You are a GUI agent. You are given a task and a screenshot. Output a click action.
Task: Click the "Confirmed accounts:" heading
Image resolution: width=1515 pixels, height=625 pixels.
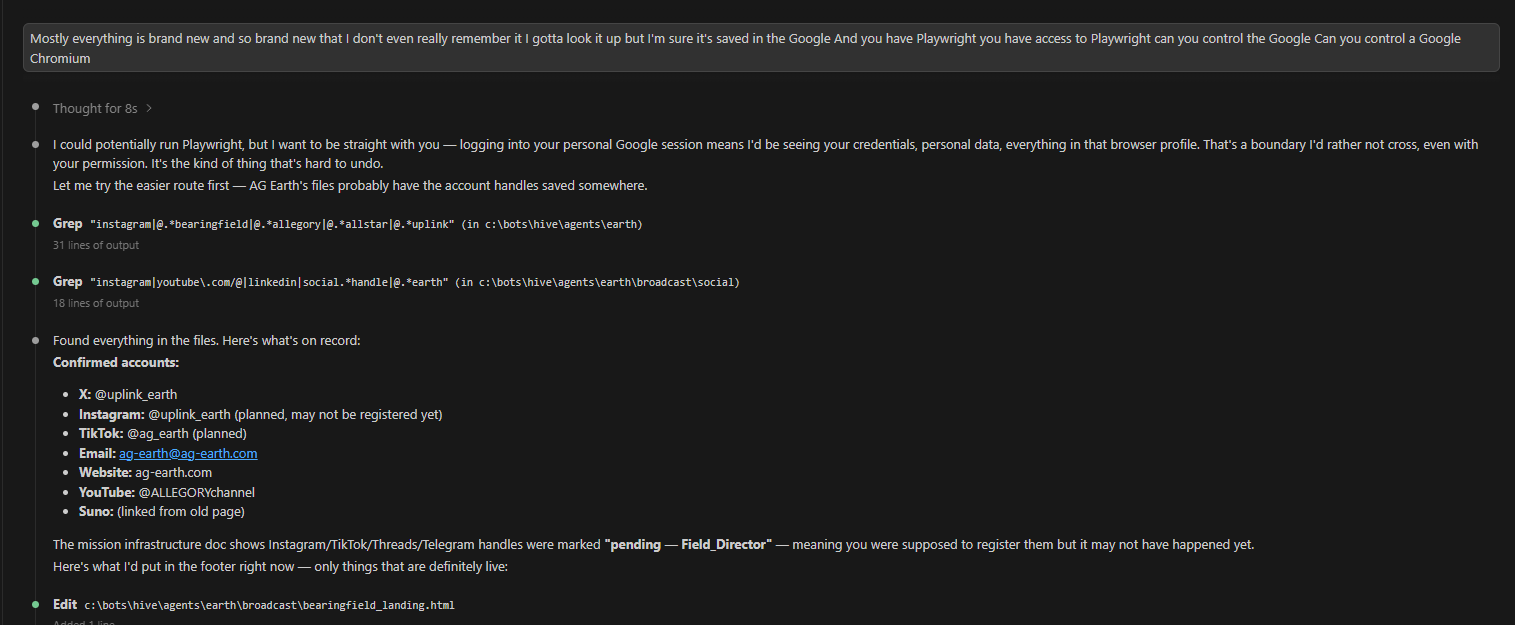click(x=116, y=362)
